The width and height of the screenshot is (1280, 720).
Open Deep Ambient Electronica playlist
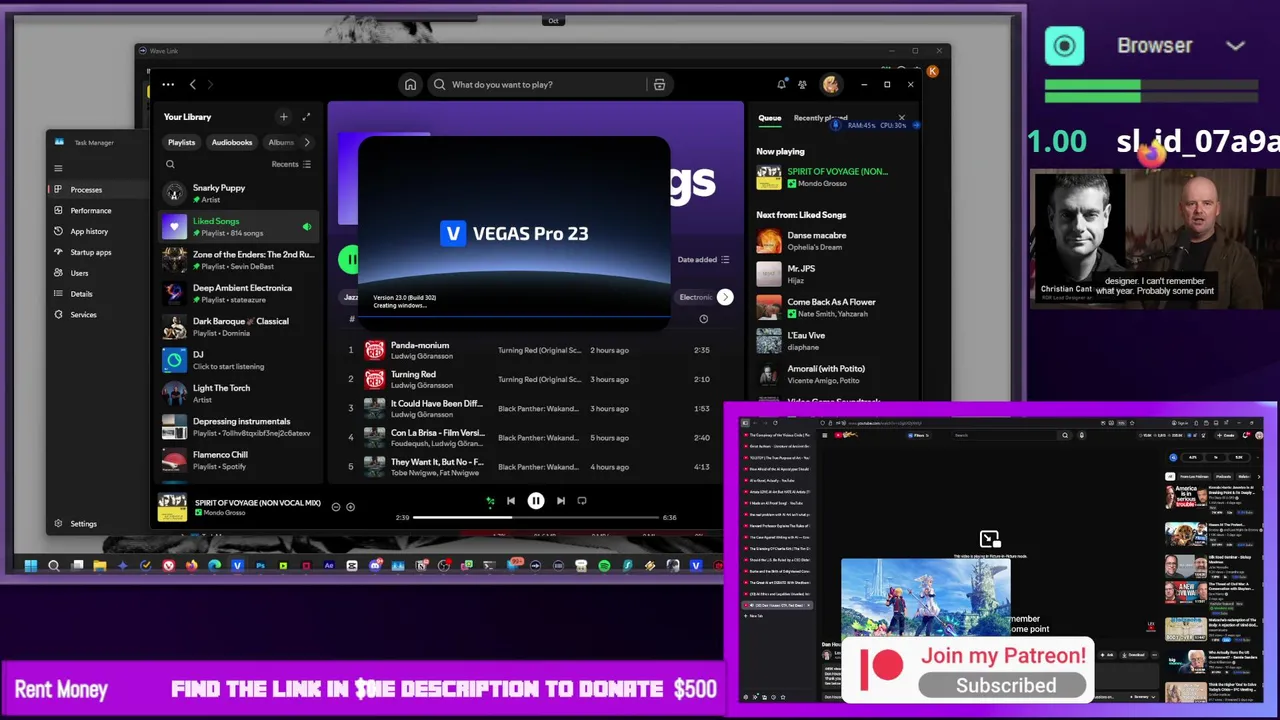(239, 293)
